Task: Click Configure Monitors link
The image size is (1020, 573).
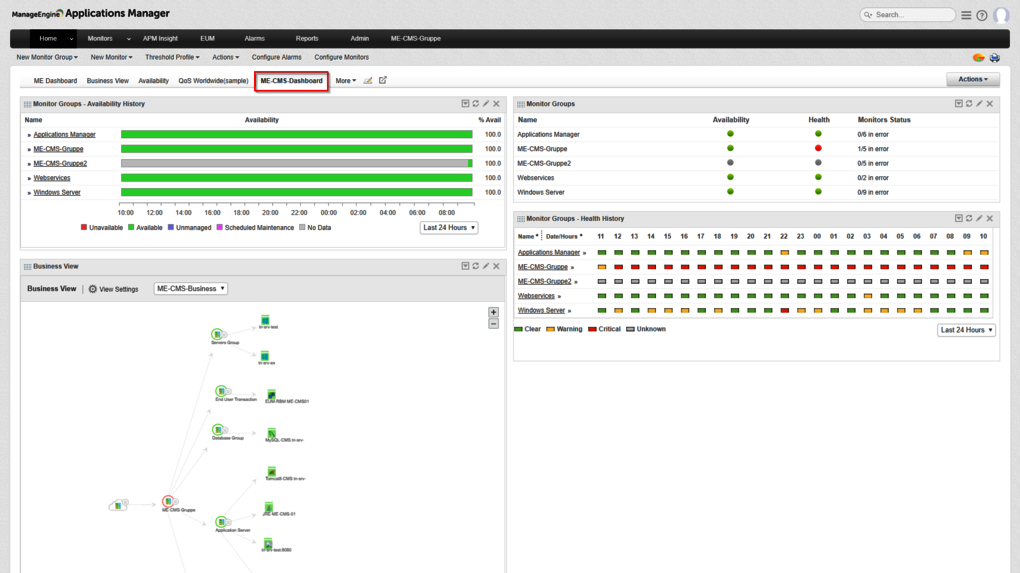Action: pos(342,57)
